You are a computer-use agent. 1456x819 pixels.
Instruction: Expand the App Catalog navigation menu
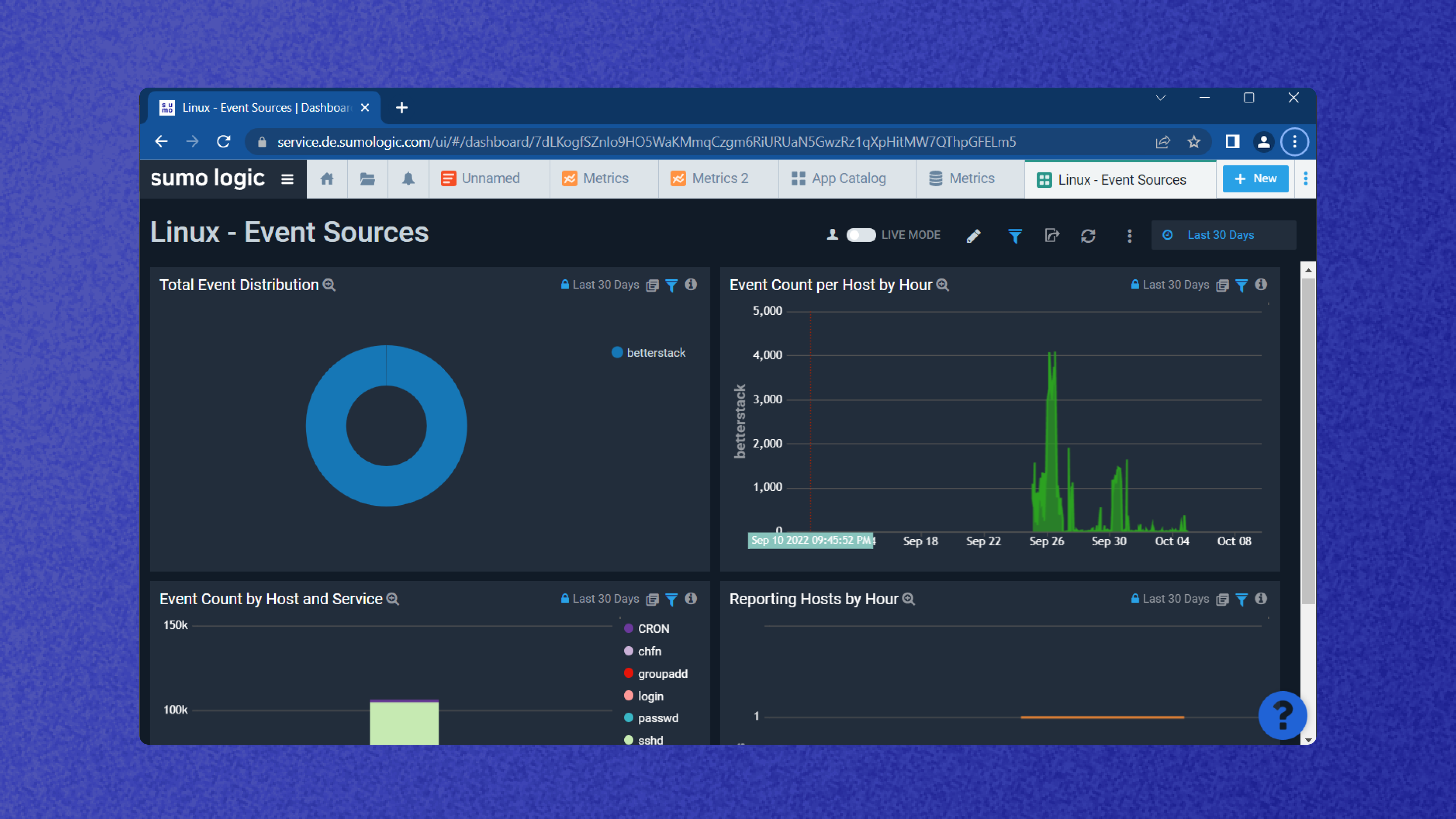(x=849, y=178)
